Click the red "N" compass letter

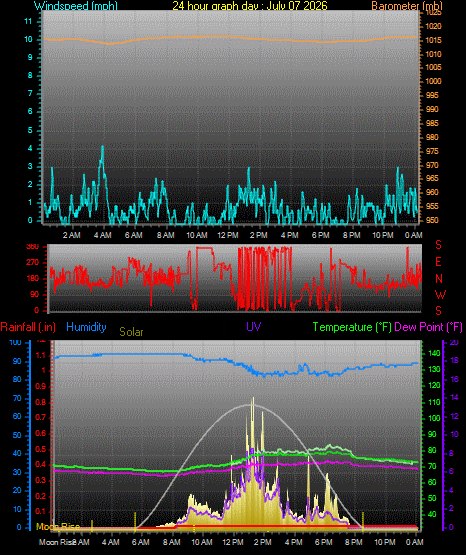[x=439, y=279]
